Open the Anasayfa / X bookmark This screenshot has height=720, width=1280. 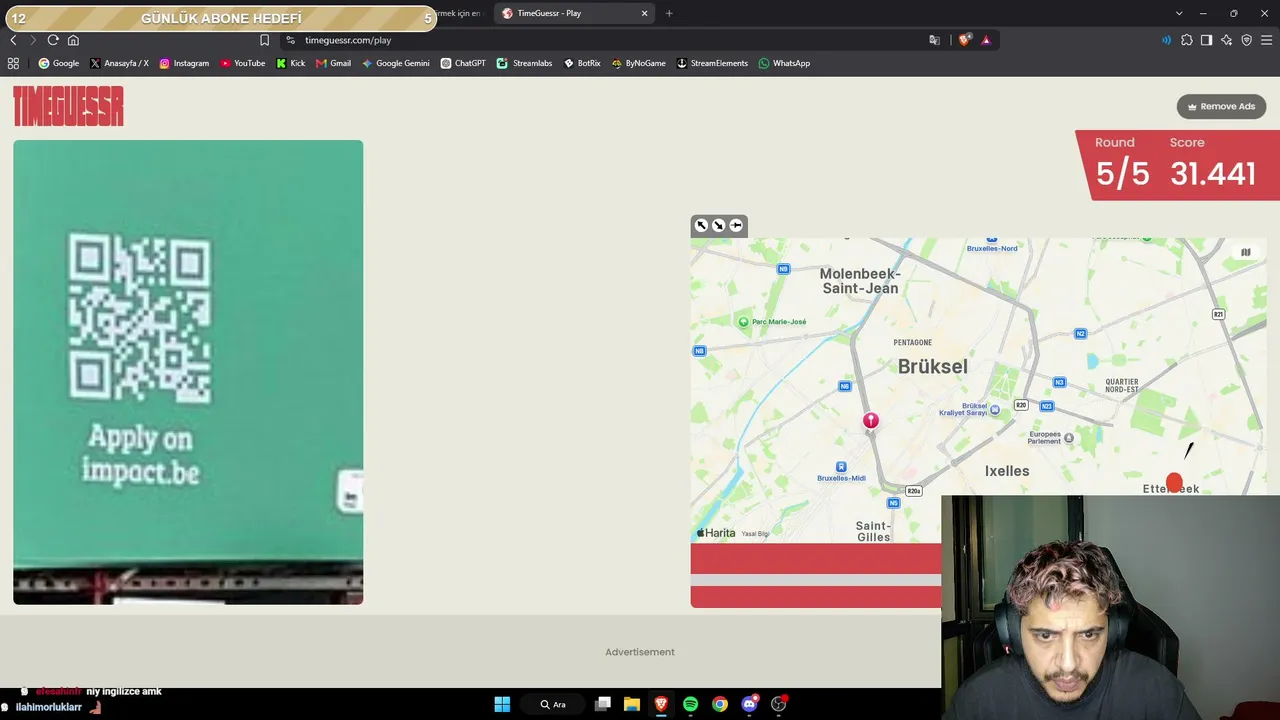pyautogui.click(x=119, y=63)
